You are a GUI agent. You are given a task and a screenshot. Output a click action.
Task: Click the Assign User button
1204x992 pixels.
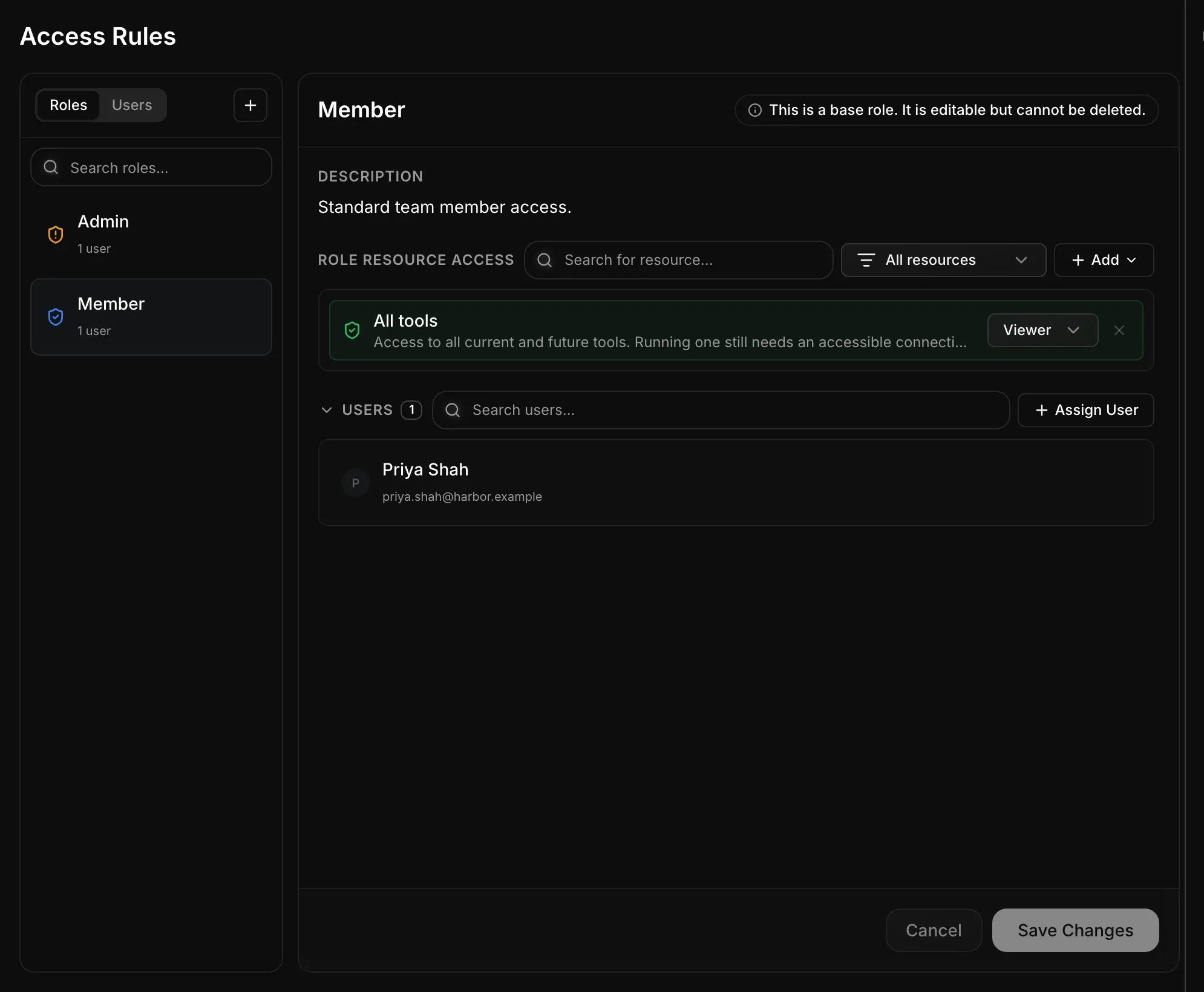1085,410
